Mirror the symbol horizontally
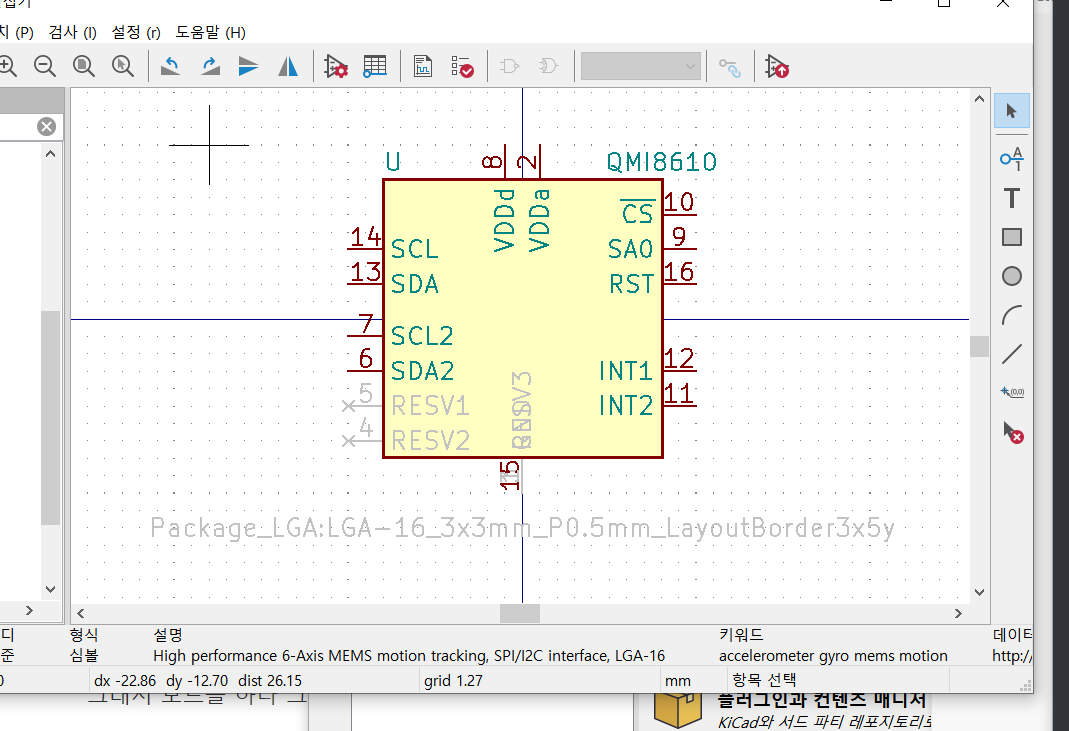The image size is (1069, 731). point(288,66)
